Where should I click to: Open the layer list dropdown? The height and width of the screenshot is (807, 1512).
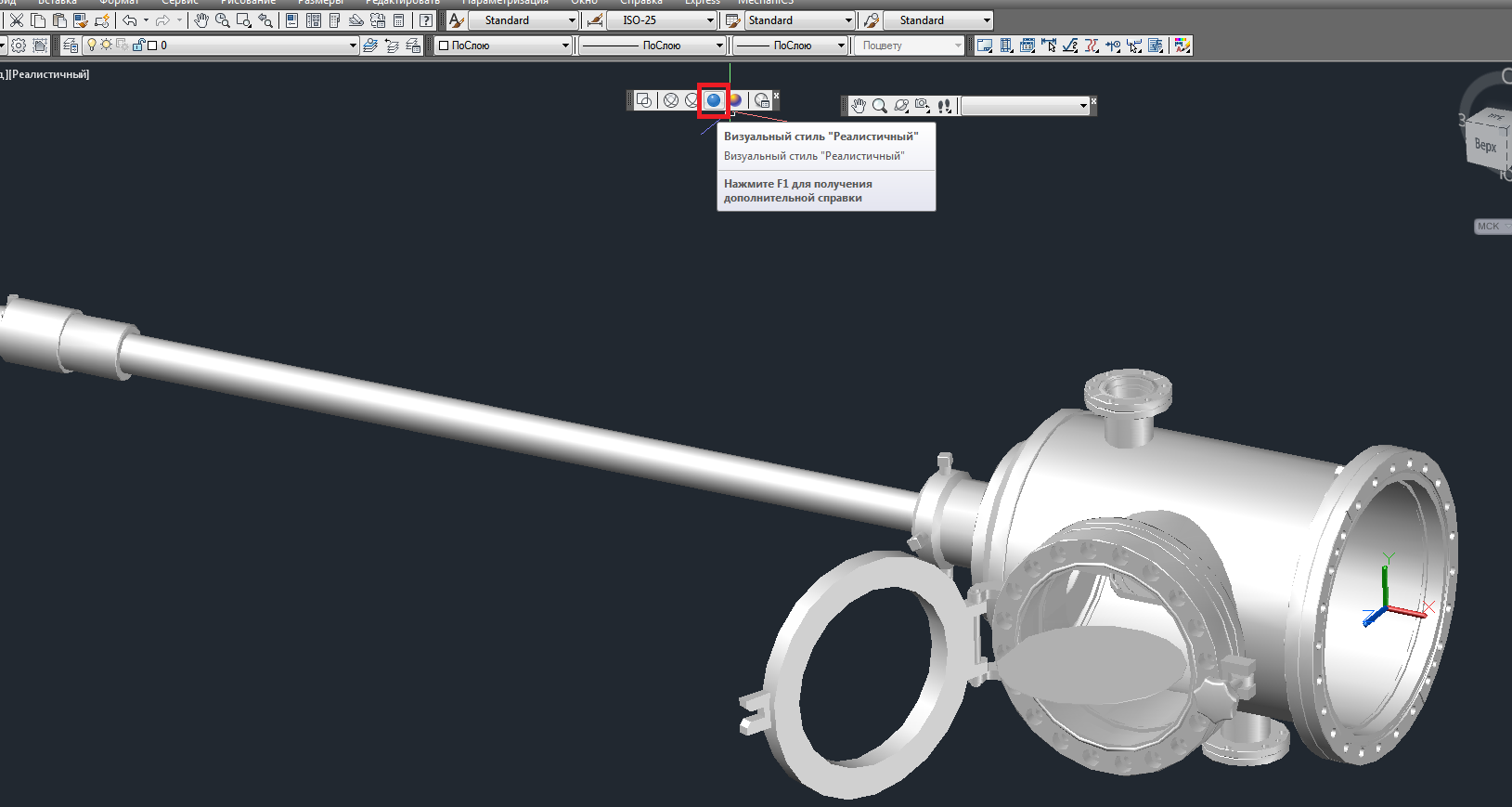(x=353, y=46)
